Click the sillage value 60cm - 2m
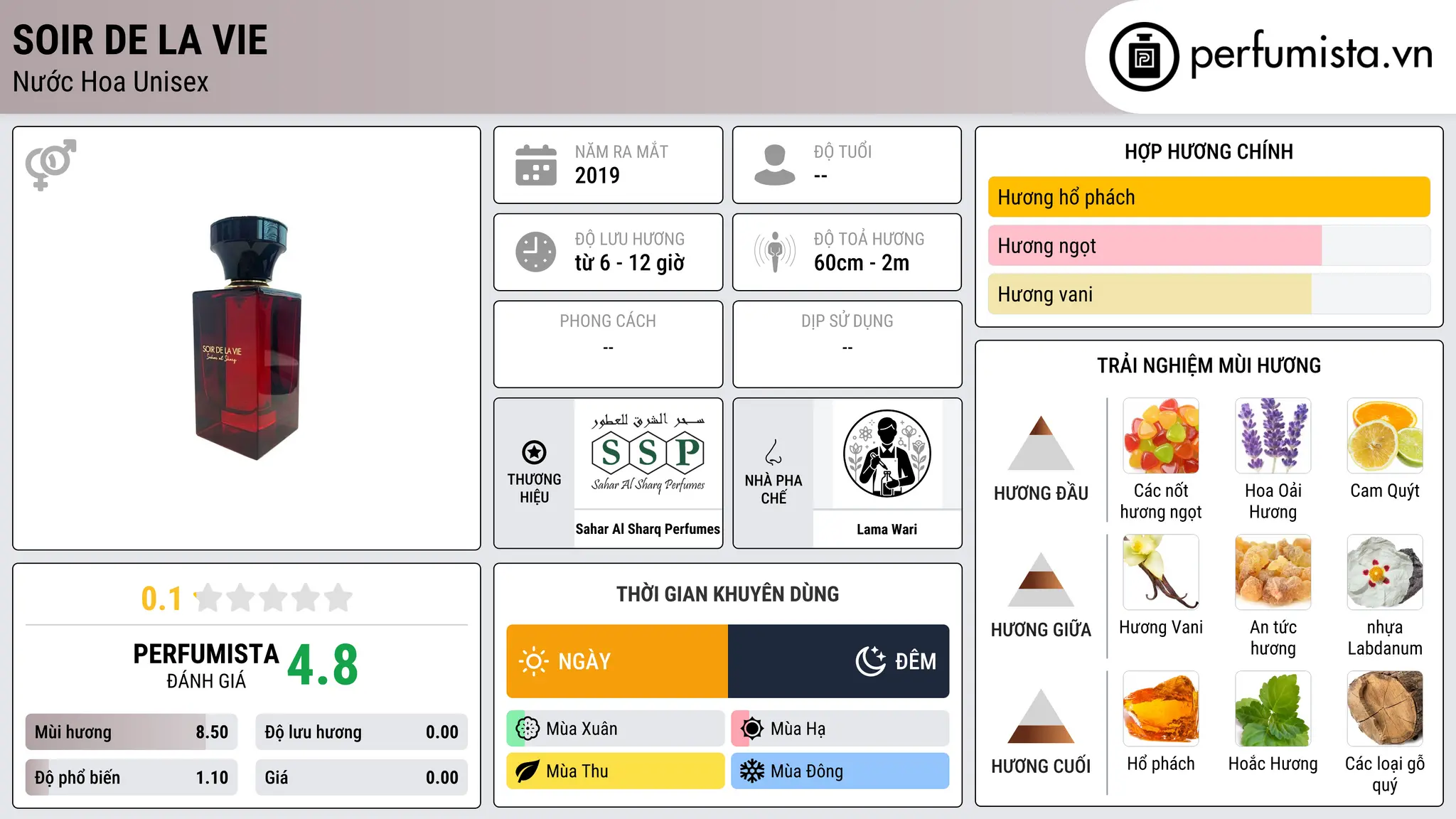The width and height of the screenshot is (1456, 819). (x=862, y=262)
